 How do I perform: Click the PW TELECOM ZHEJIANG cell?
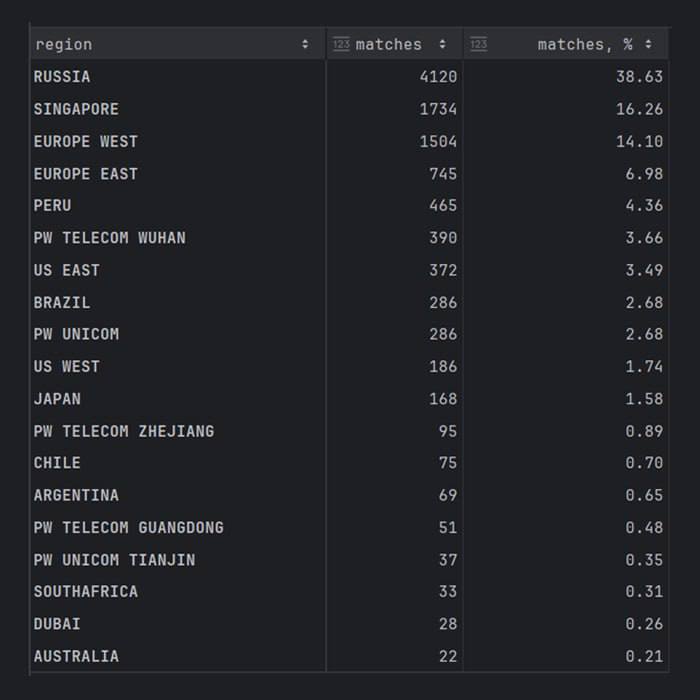point(124,431)
